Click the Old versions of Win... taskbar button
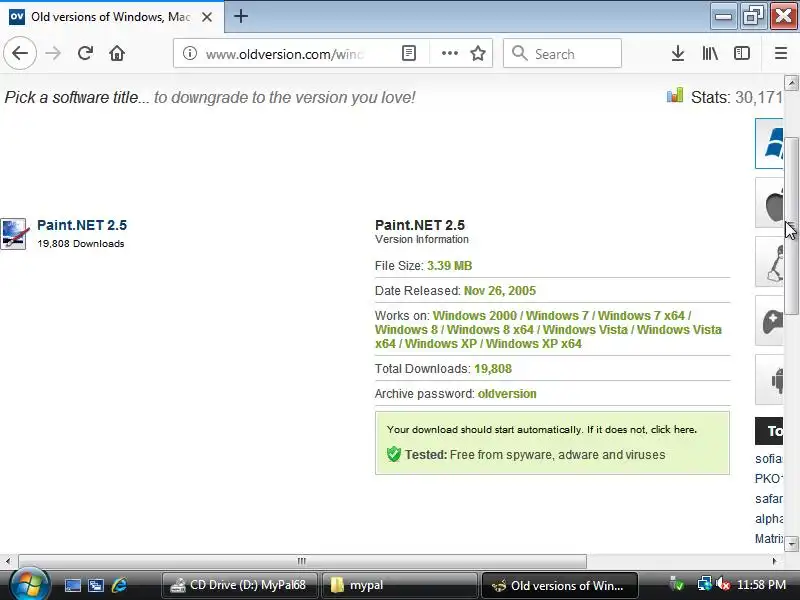Viewport: 800px width, 600px height. [x=560, y=585]
